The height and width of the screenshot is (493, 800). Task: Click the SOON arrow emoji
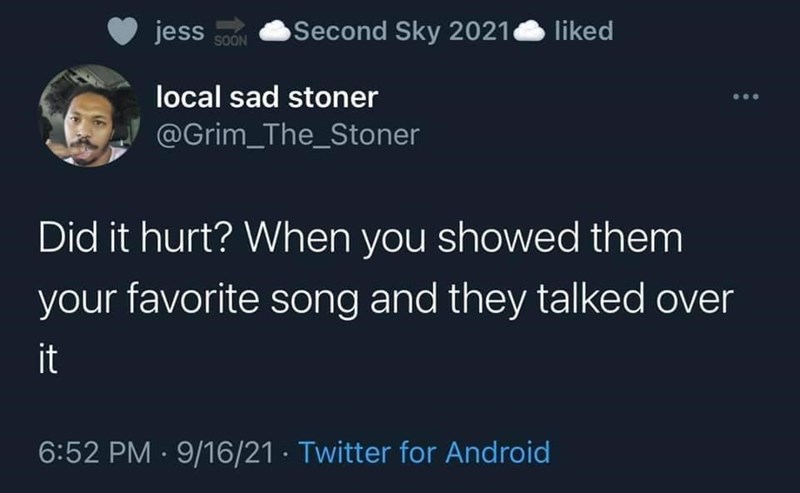coord(233,32)
